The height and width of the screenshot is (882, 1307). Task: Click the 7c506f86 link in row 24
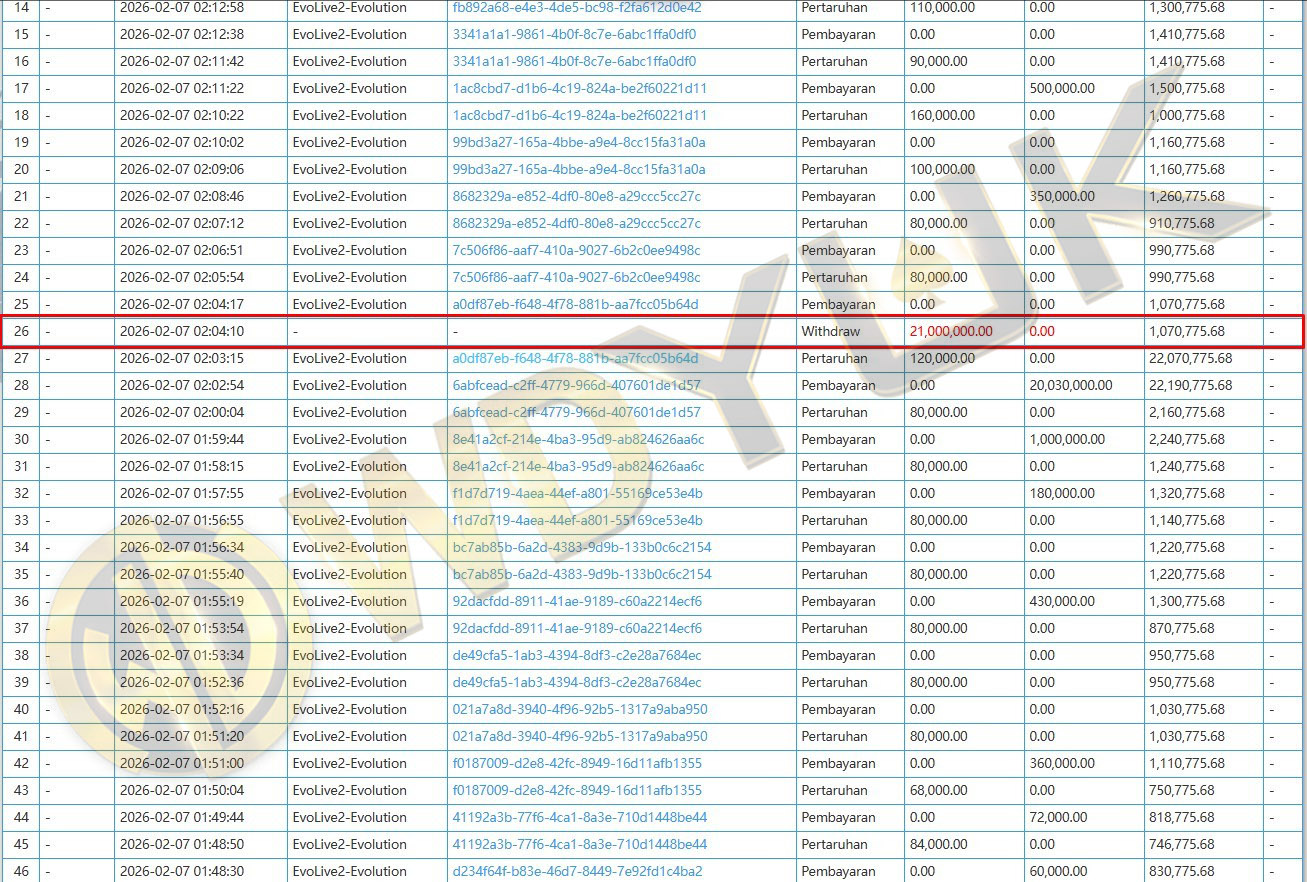(x=576, y=278)
